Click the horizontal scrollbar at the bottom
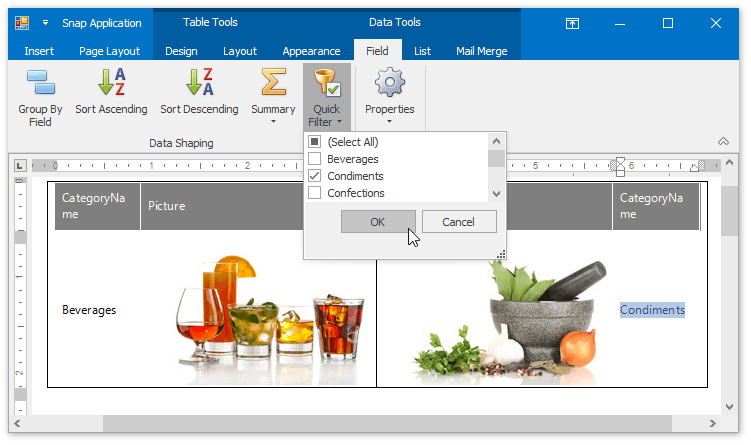The image size is (751, 445). click(x=300, y=424)
